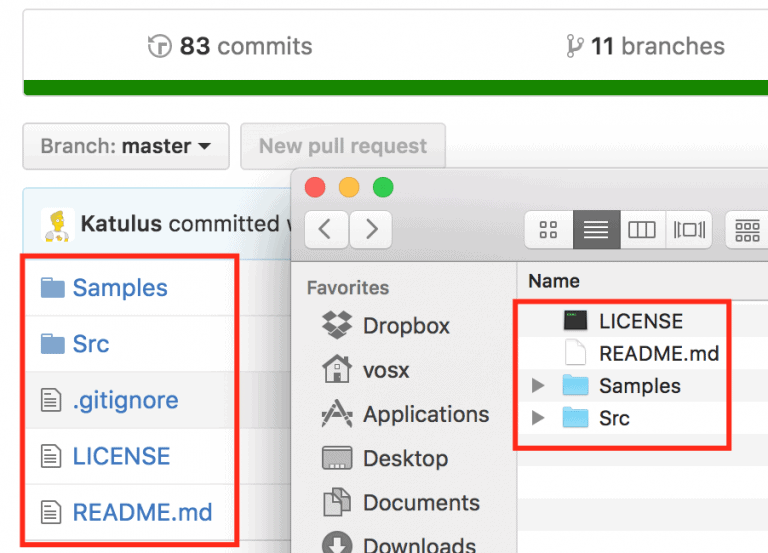
Task: Open README.md file on GitHub
Action: [143, 512]
